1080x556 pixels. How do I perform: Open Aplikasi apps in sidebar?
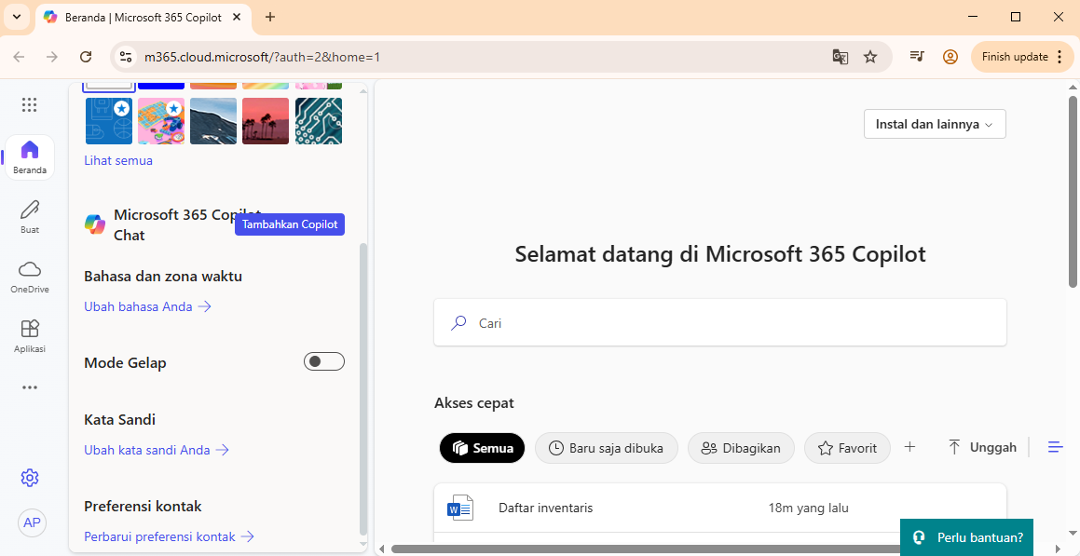[29, 335]
